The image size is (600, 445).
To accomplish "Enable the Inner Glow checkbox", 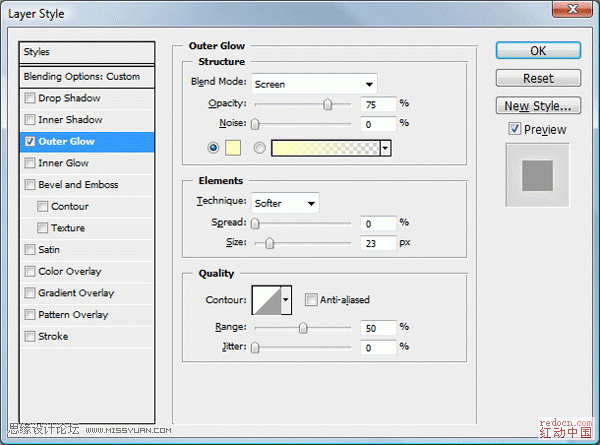I will 29,163.
